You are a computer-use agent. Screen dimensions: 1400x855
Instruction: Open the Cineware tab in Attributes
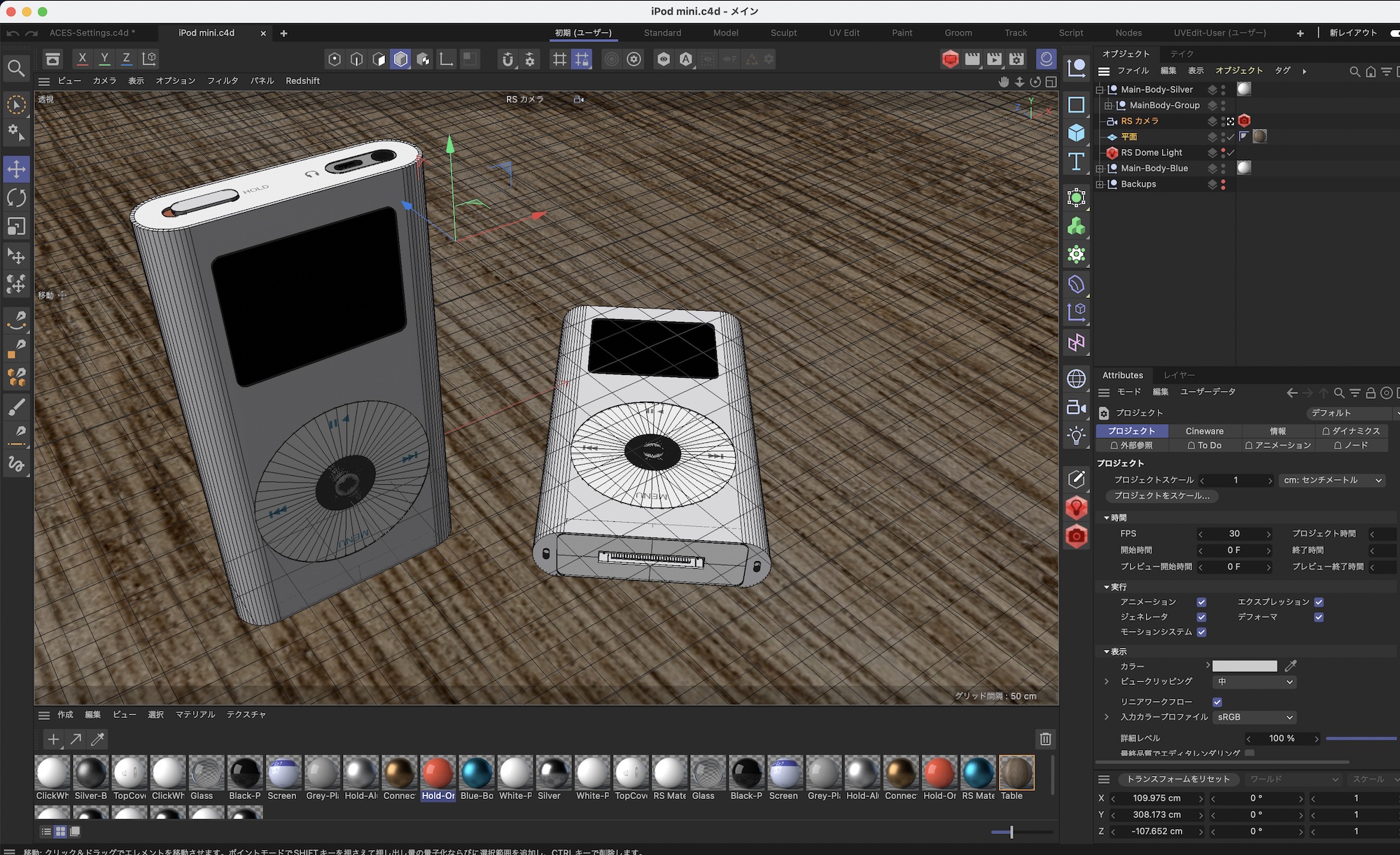click(x=1205, y=431)
